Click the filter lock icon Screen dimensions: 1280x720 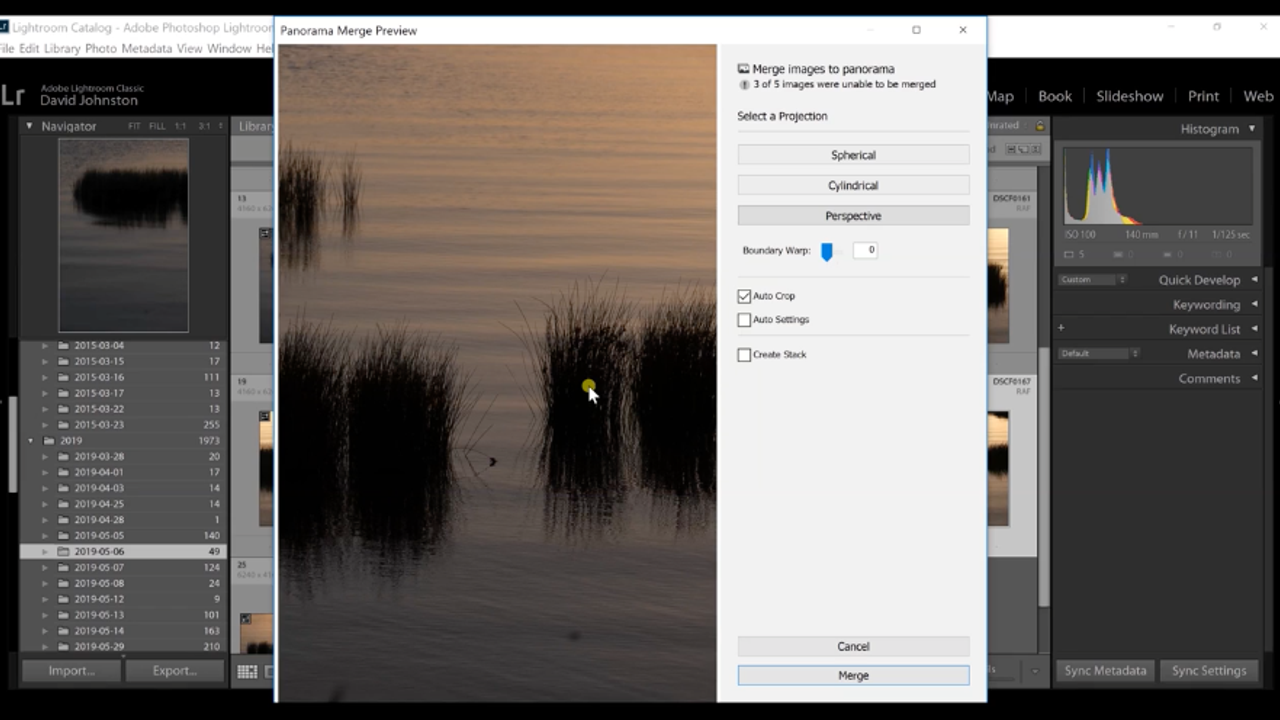click(x=1040, y=126)
